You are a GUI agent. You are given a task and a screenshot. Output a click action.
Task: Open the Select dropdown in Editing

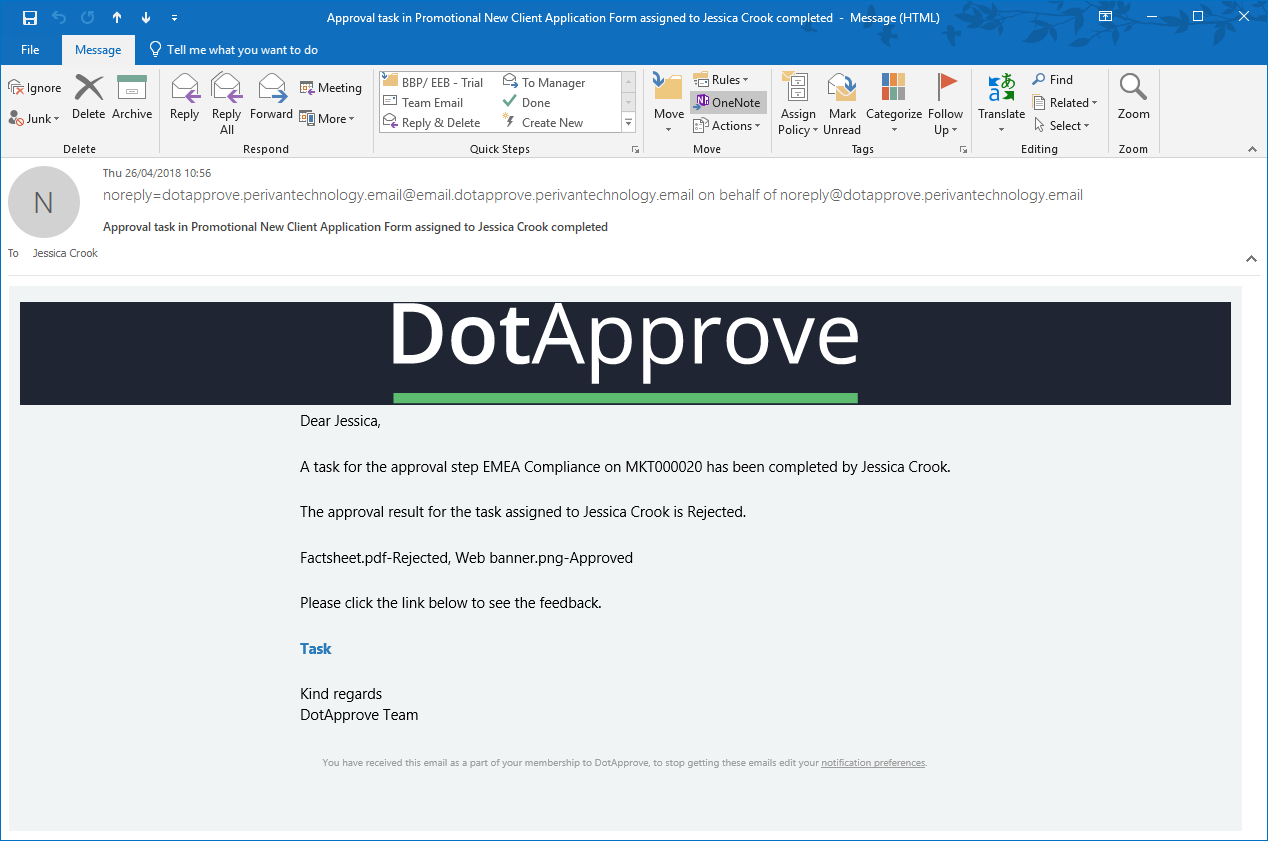coord(1060,126)
